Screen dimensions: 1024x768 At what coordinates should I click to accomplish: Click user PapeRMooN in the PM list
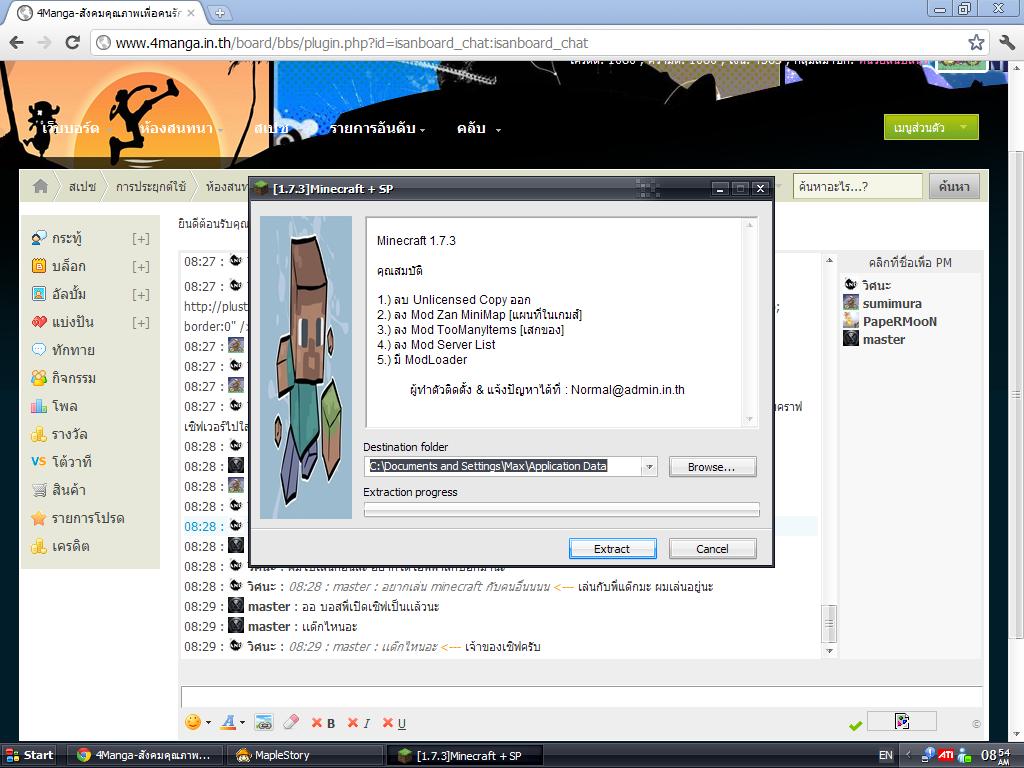(x=900, y=321)
